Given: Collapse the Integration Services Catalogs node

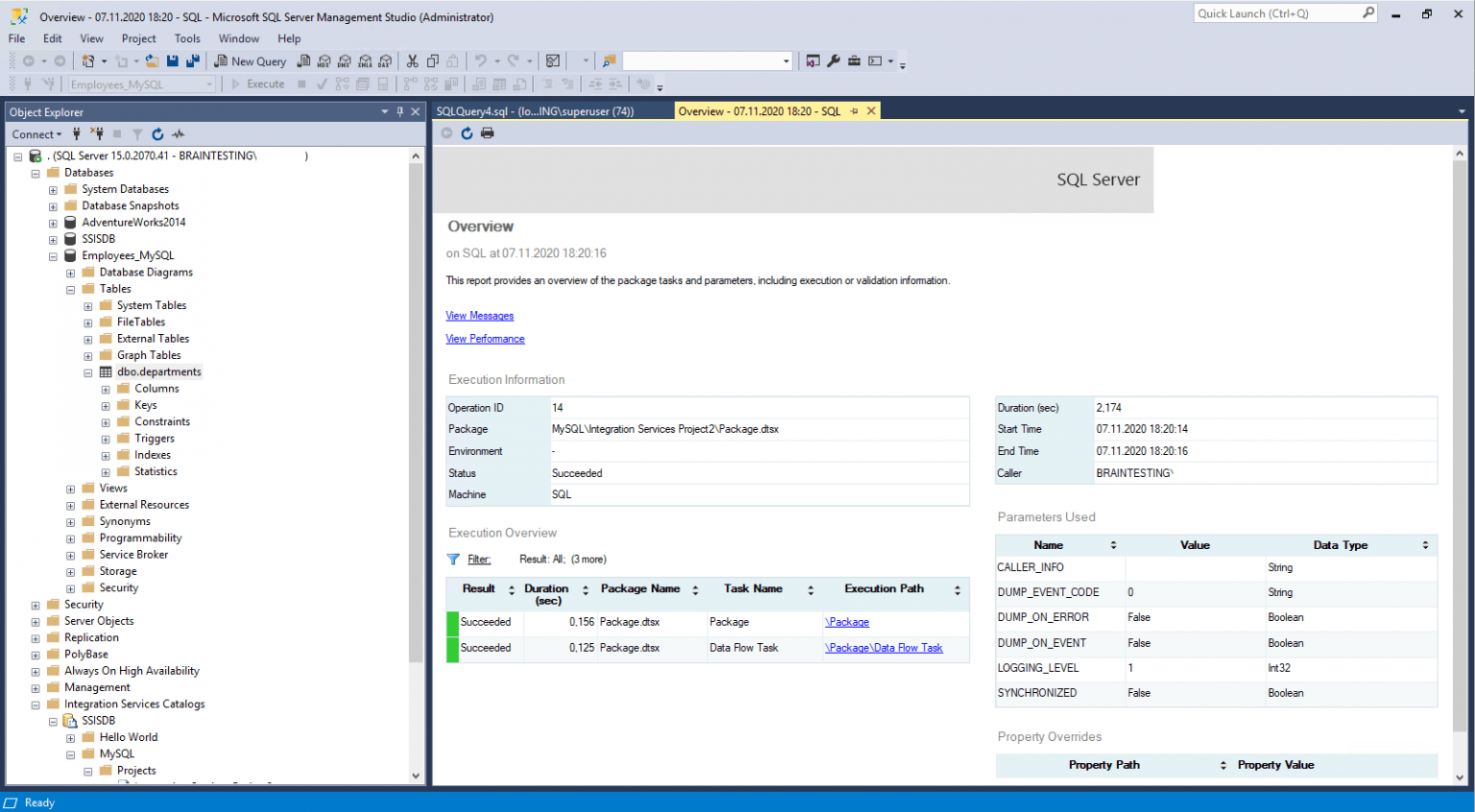Looking at the screenshot, I should (36, 705).
